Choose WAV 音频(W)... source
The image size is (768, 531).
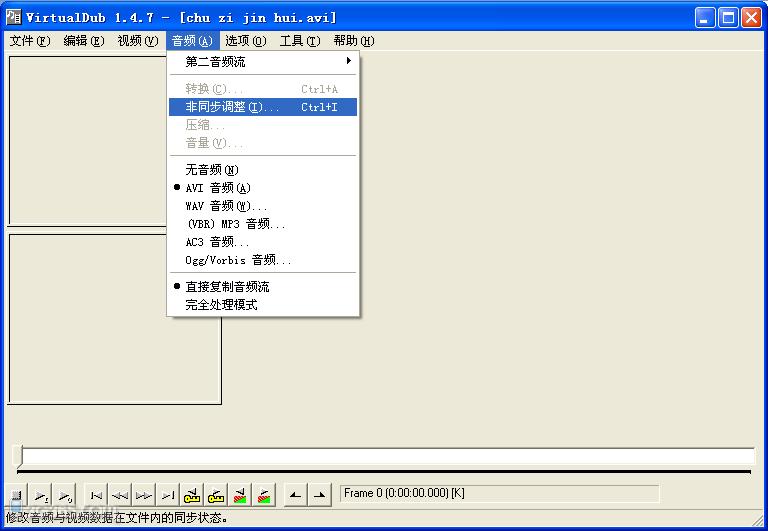pyautogui.click(x=263, y=206)
